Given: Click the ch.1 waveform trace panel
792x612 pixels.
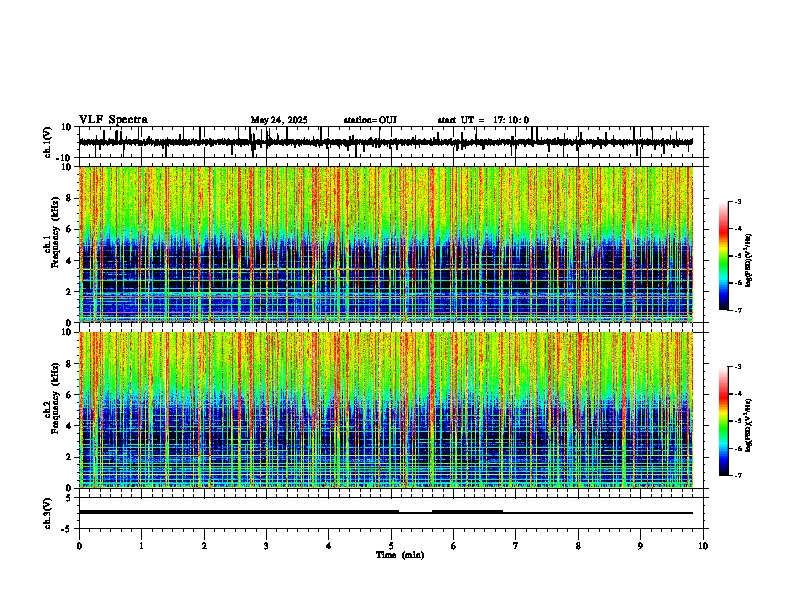Looking at the screenshot, I should point(393,142).
